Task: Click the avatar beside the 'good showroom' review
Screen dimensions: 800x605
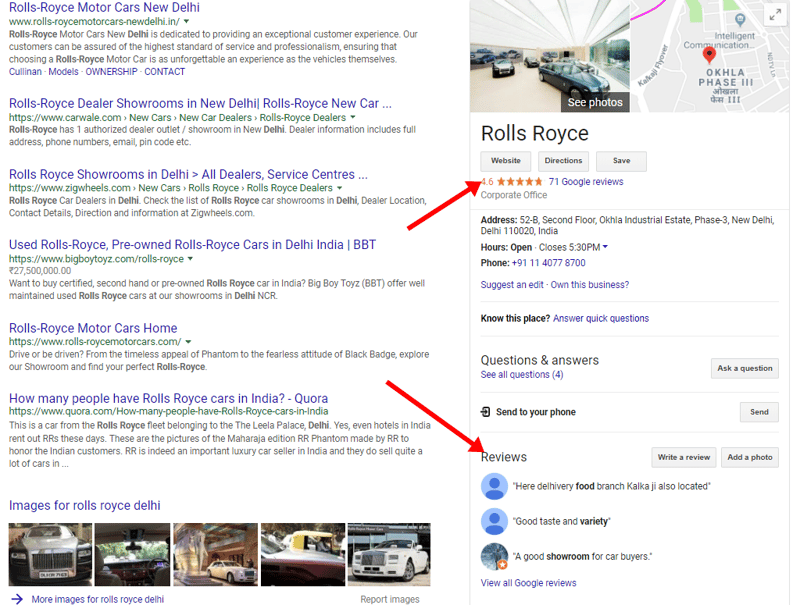Action: pyautogui.click(x=494, y=557)
